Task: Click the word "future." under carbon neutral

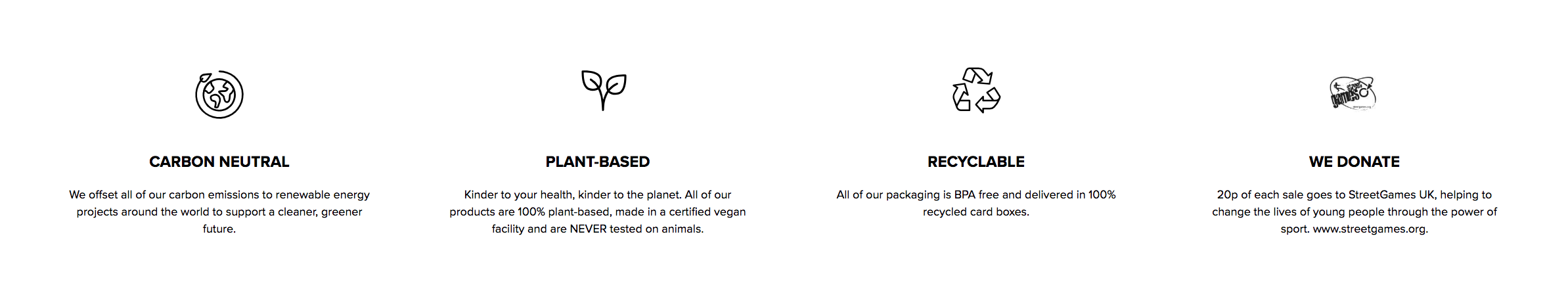Action: point(219,229)
